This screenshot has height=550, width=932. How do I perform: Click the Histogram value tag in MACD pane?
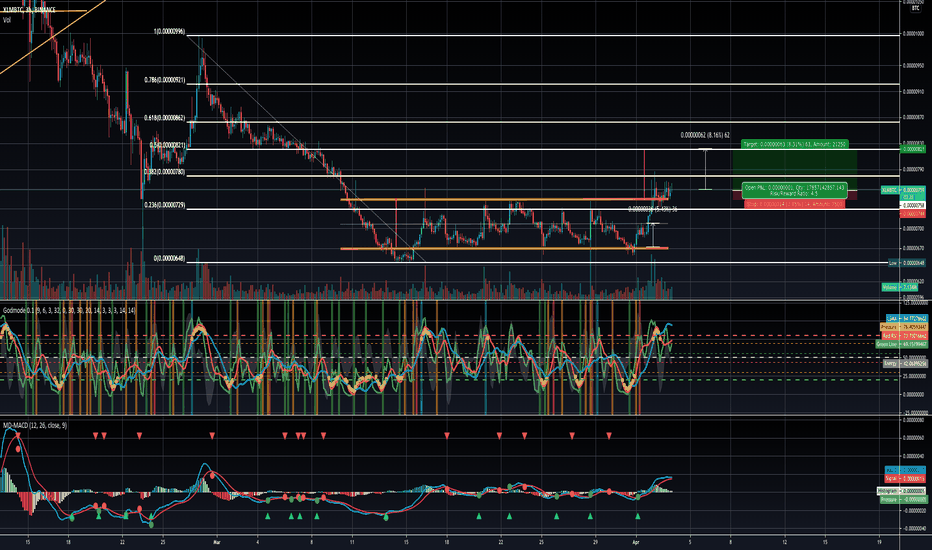901,491
